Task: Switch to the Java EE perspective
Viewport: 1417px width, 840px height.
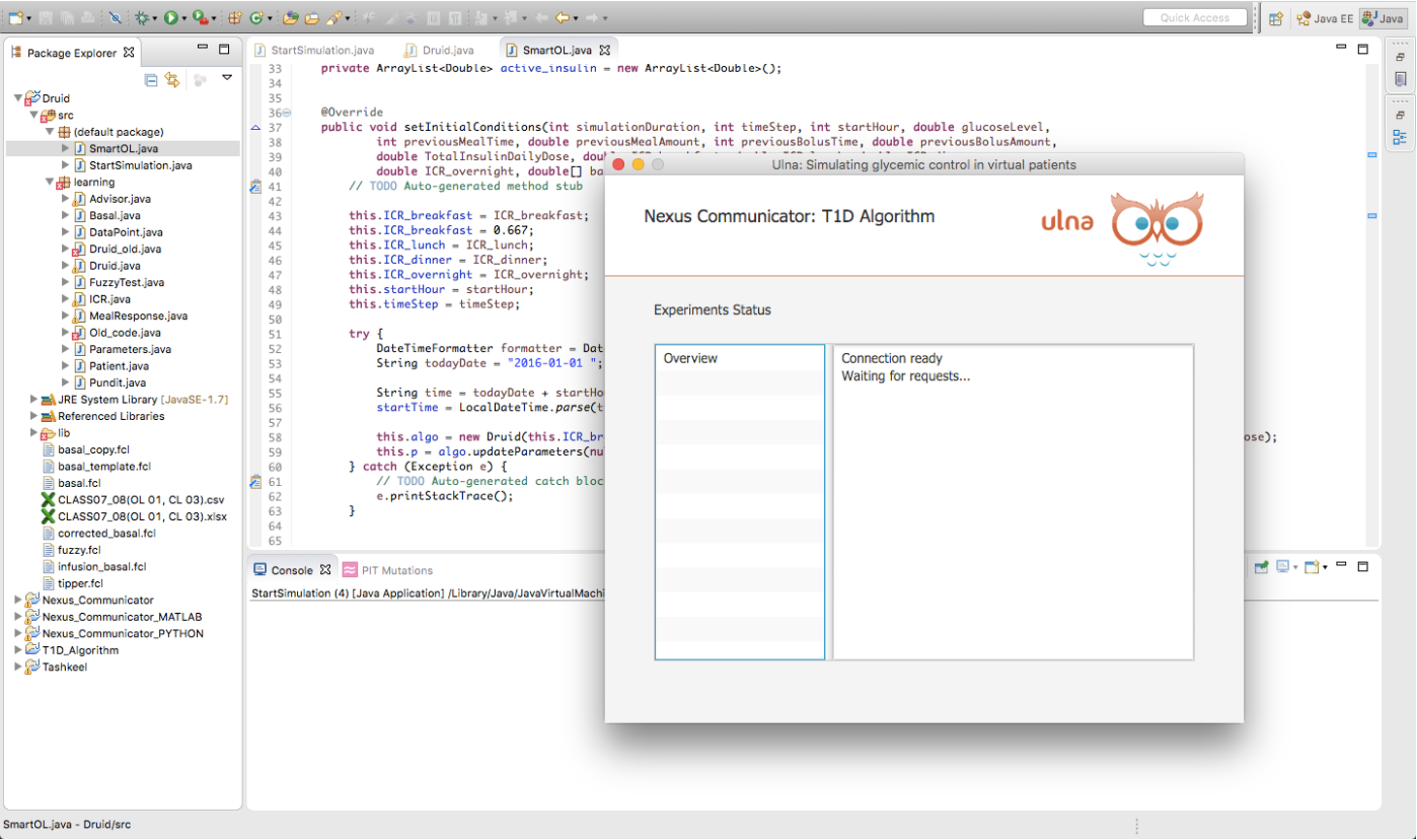Action: 1325,18
